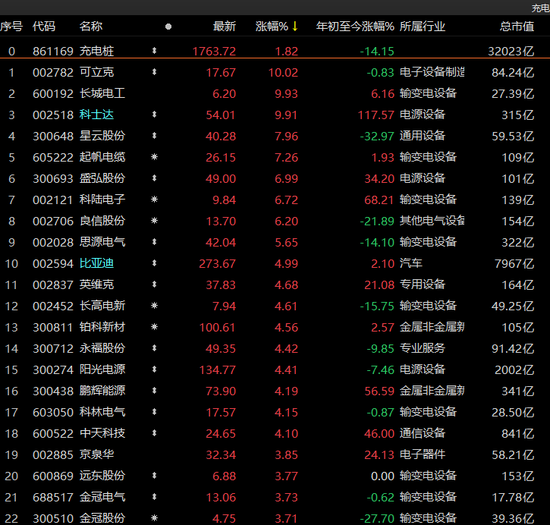Click year-to-date value 0.00 of 远东股份

(x=383, y=476)
